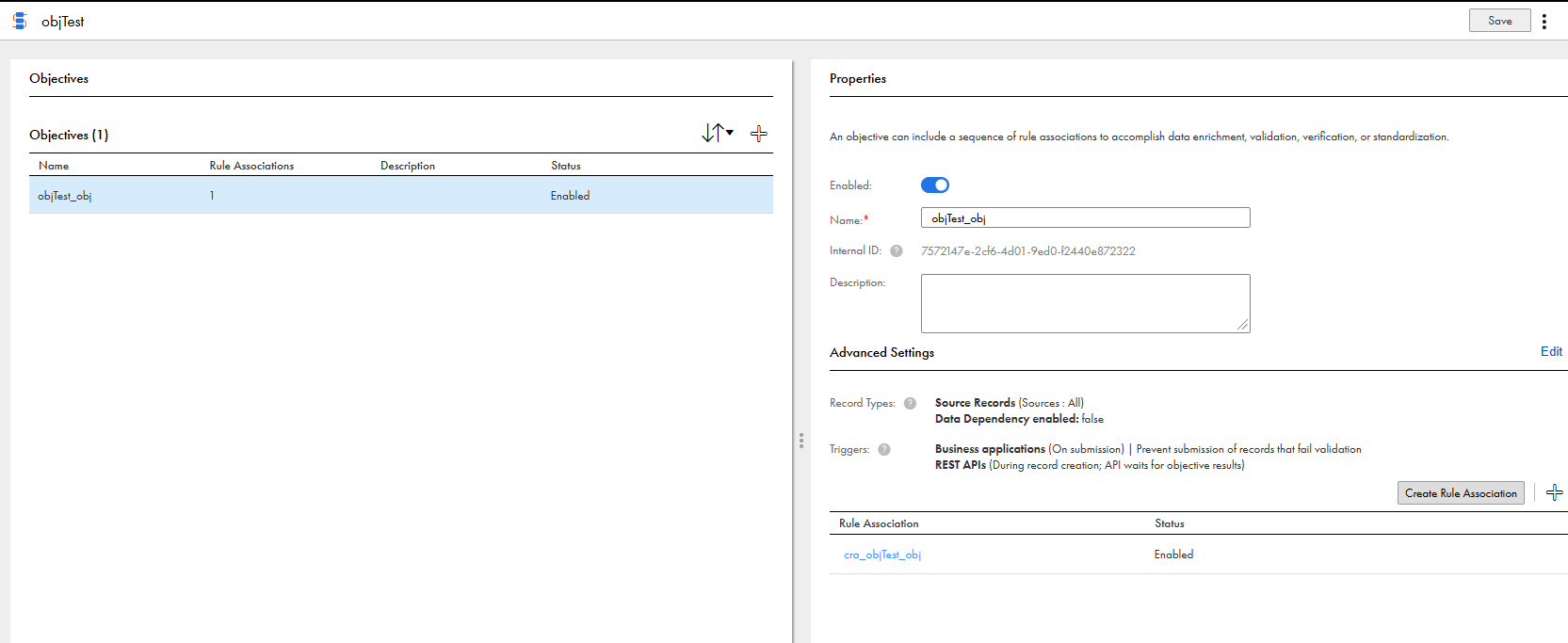This screenshot has width=1568, height=643.
Task: Click the Save button
Action: pos(1500,21)
